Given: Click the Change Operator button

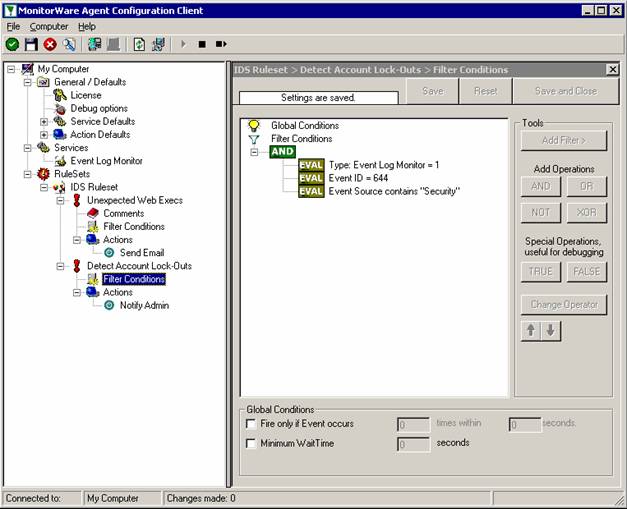Looking at the screenshot, I should pos(564,305).
